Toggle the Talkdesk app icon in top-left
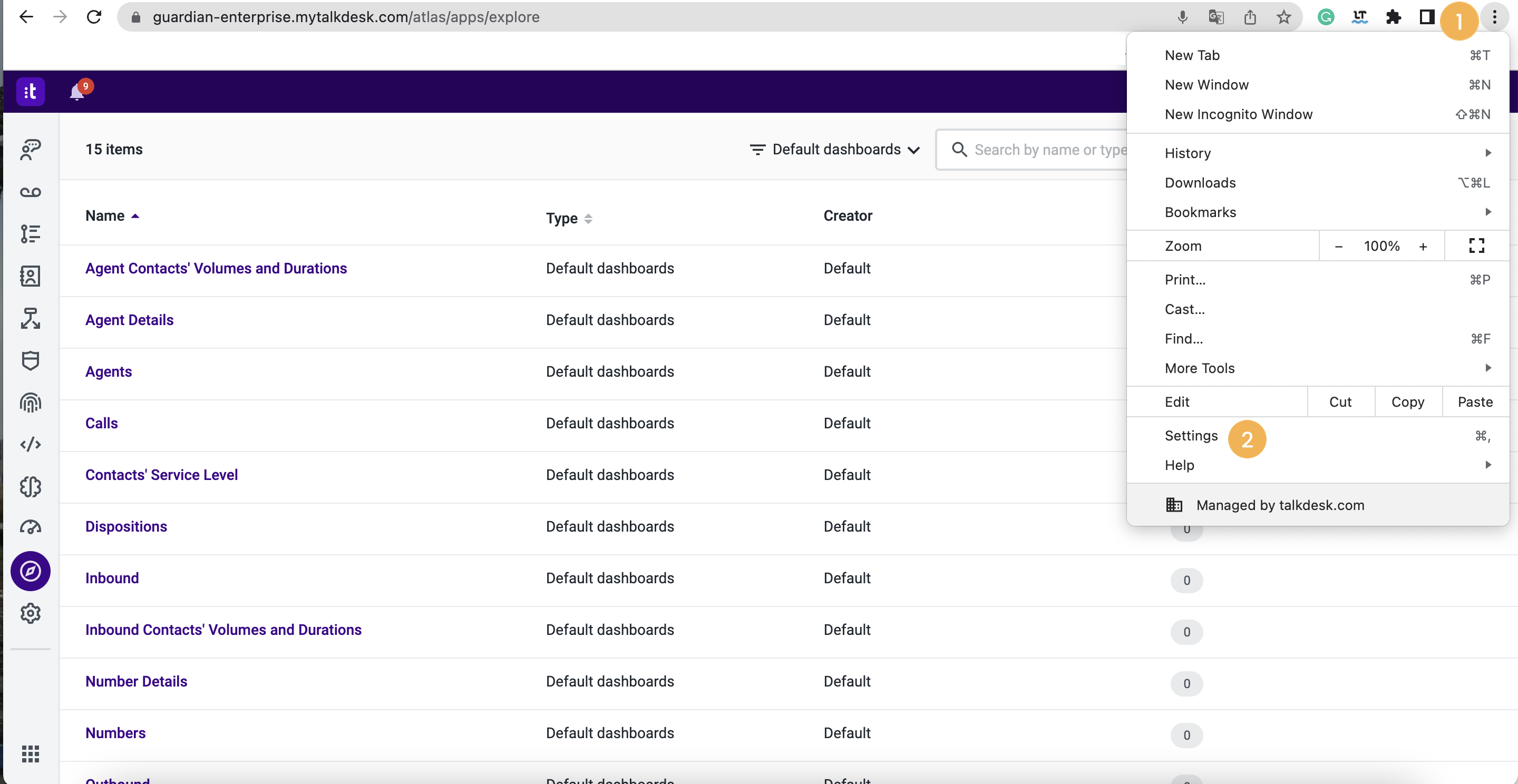Screen dimensions: 1518x784 pyautogui.click(x=31, y=92)
